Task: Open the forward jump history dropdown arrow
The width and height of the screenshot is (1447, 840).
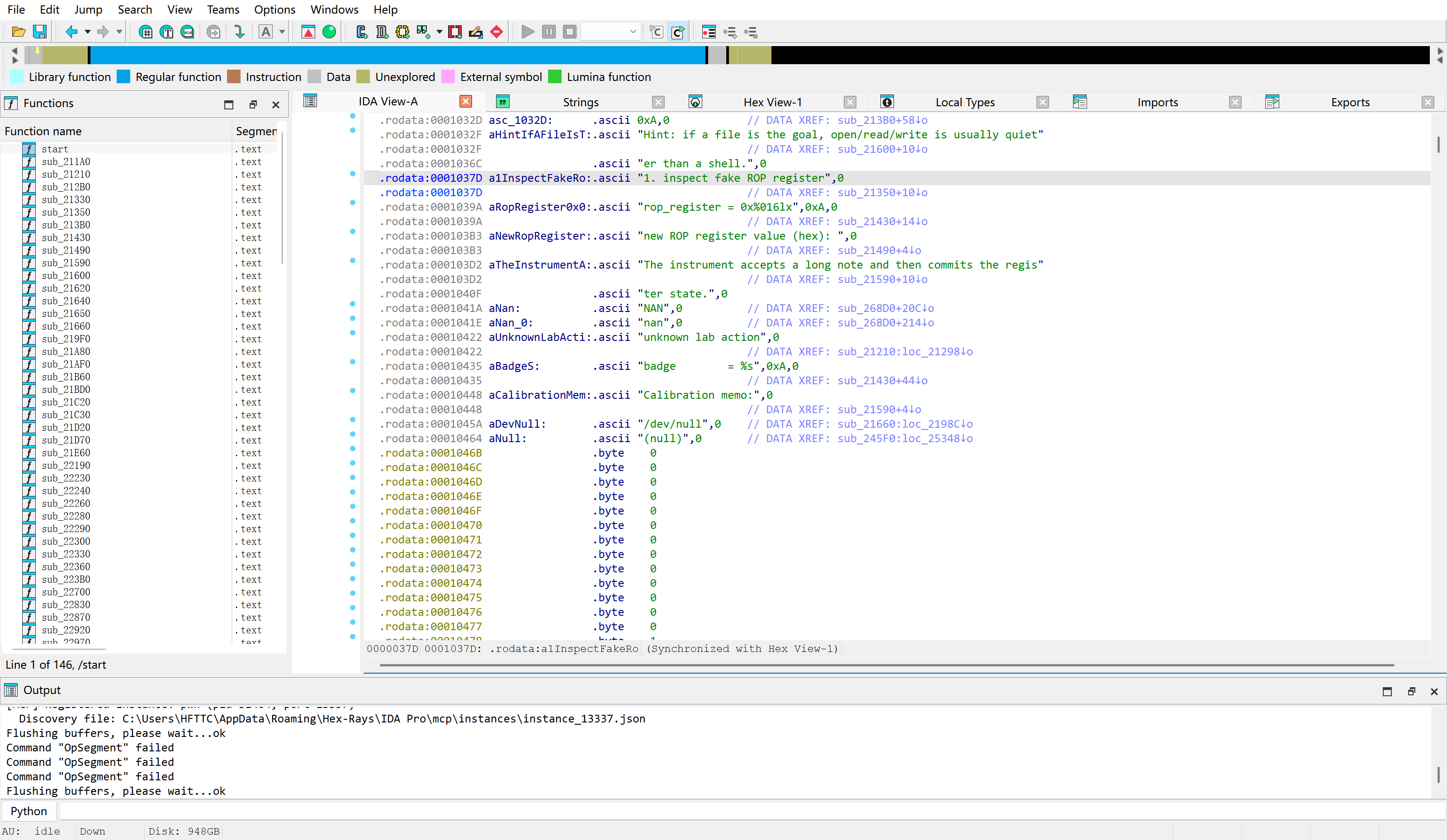Action: click(119, 32)
